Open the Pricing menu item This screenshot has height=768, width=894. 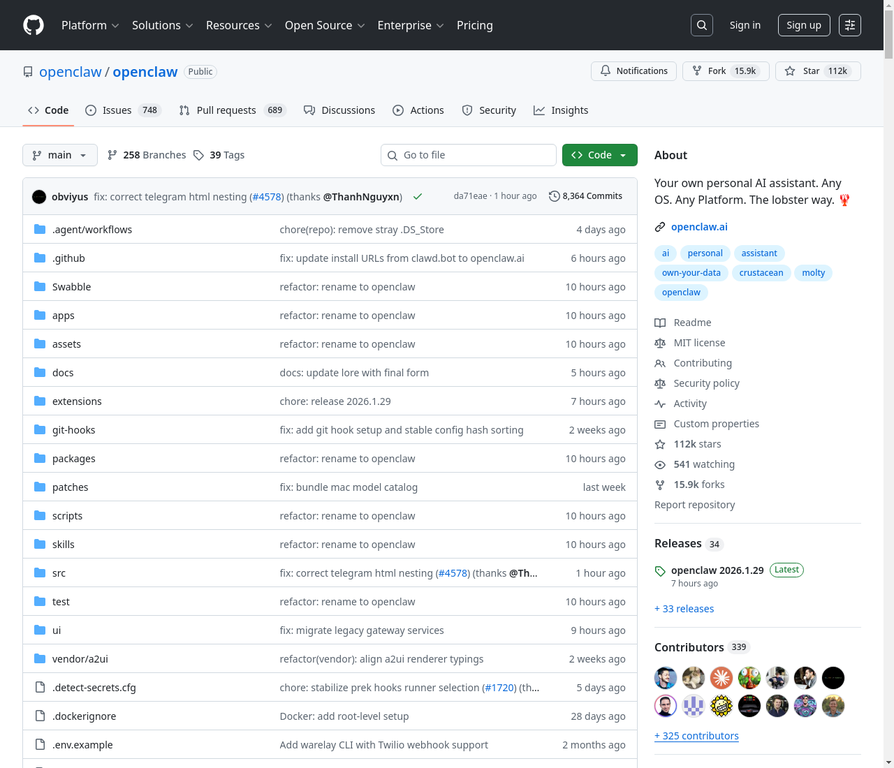click(474, 25)
